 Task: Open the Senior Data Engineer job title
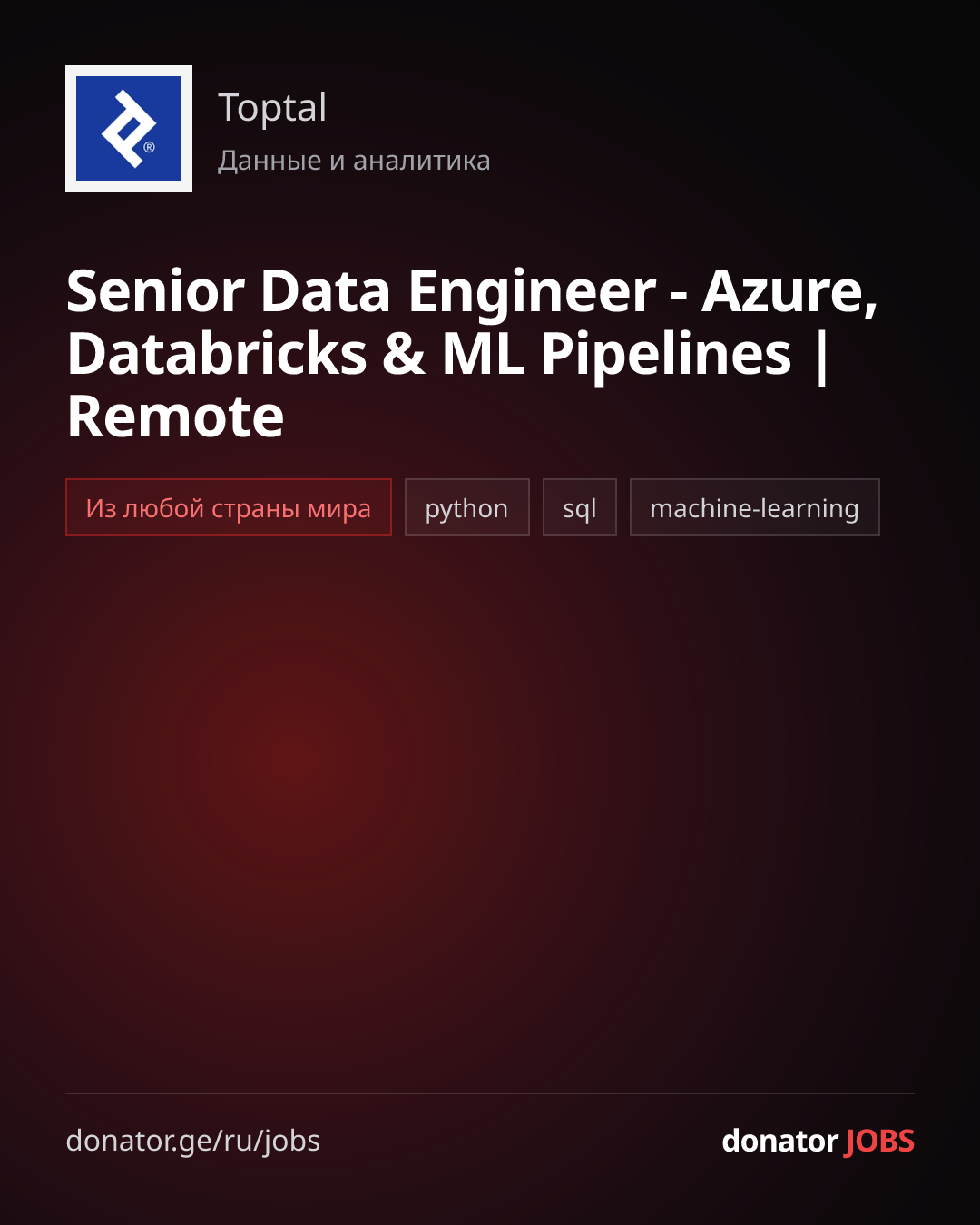point(473,353)
